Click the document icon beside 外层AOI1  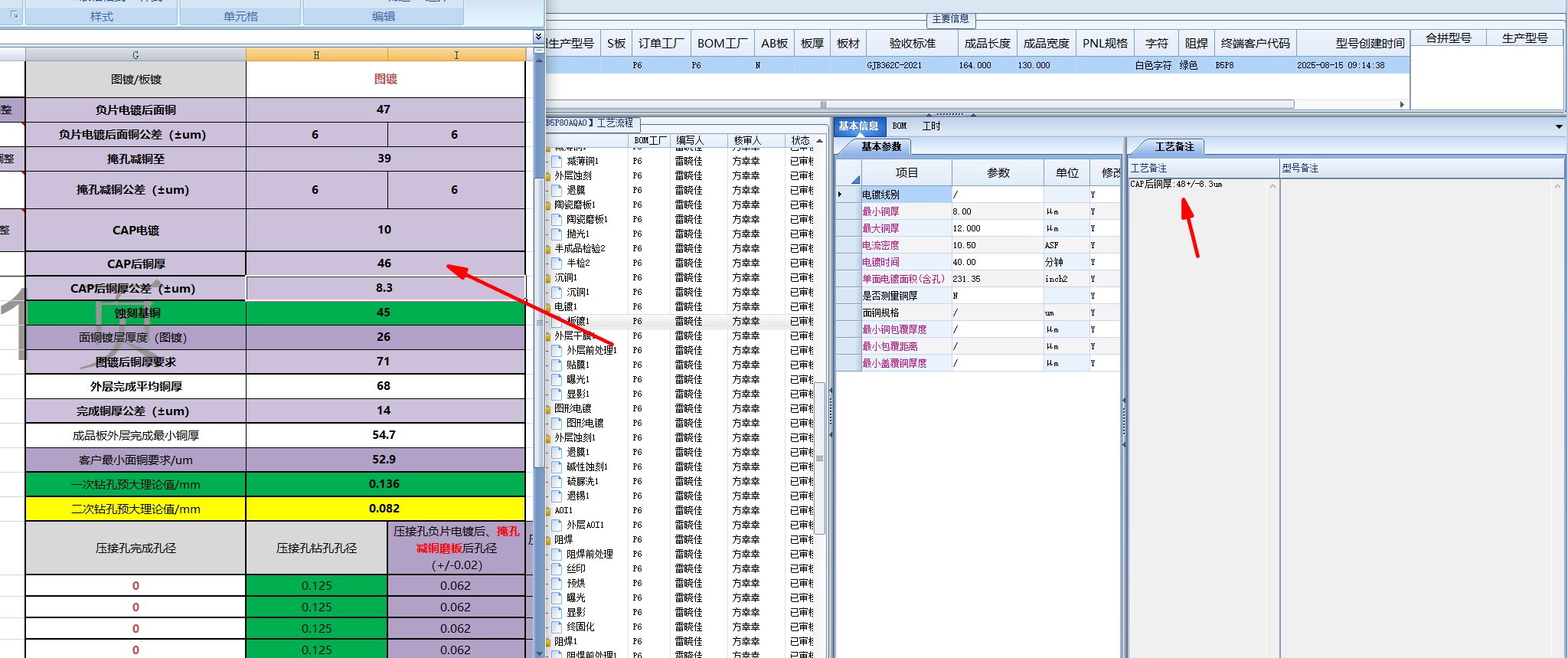pos(557,525)
